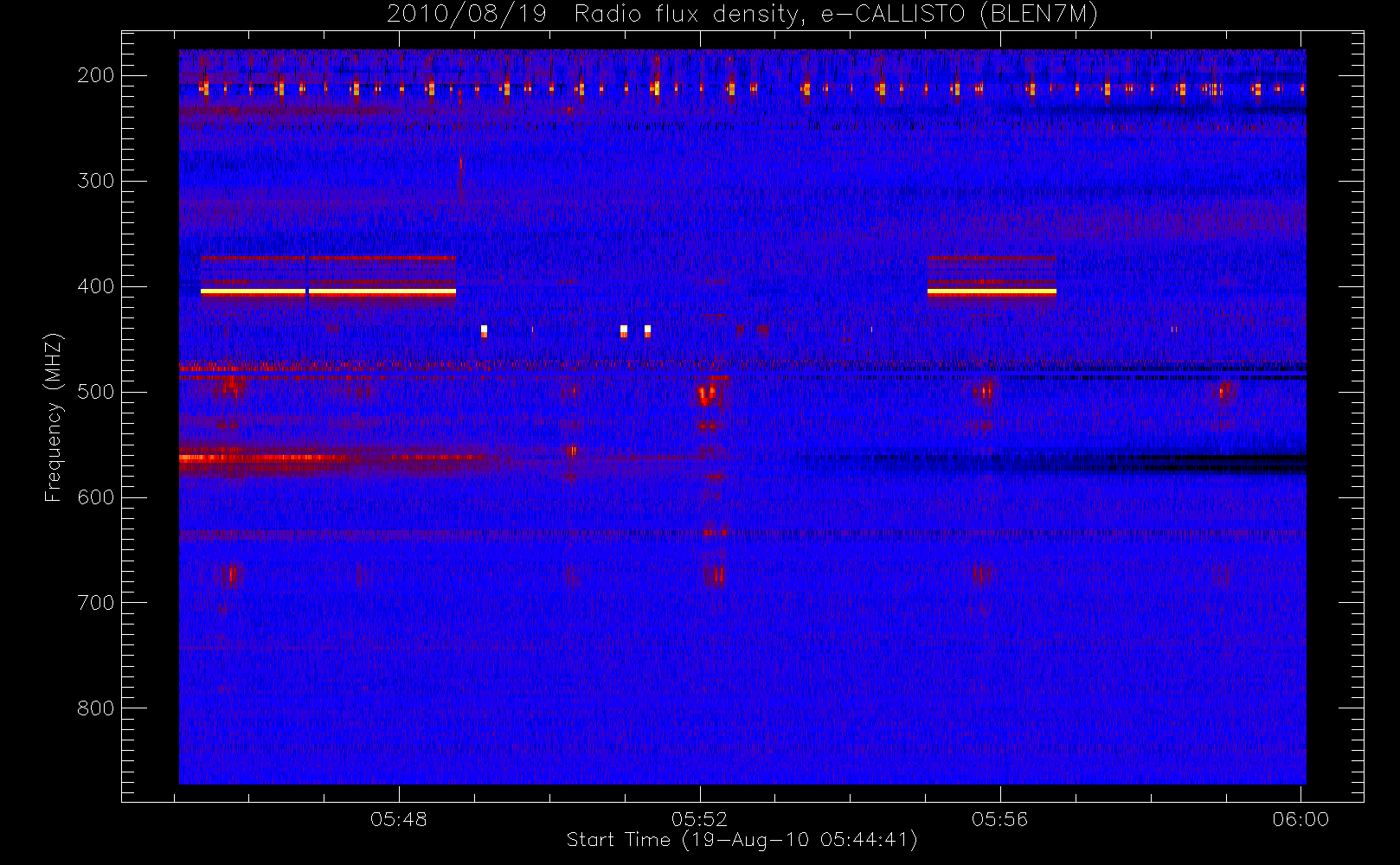Select the 700 frequency tick label
The height and width of the screenshot is (865, 1400).
click(x=95, y=603)
